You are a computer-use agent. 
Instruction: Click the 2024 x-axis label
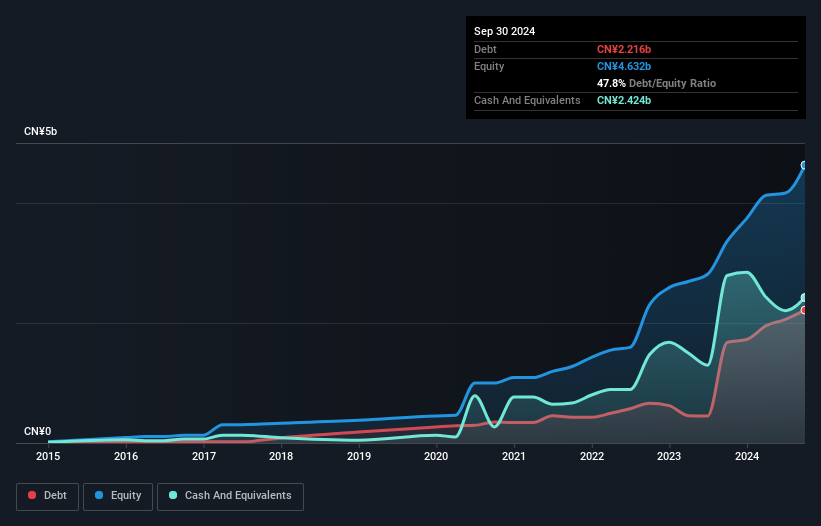click(x=747, y=456)
